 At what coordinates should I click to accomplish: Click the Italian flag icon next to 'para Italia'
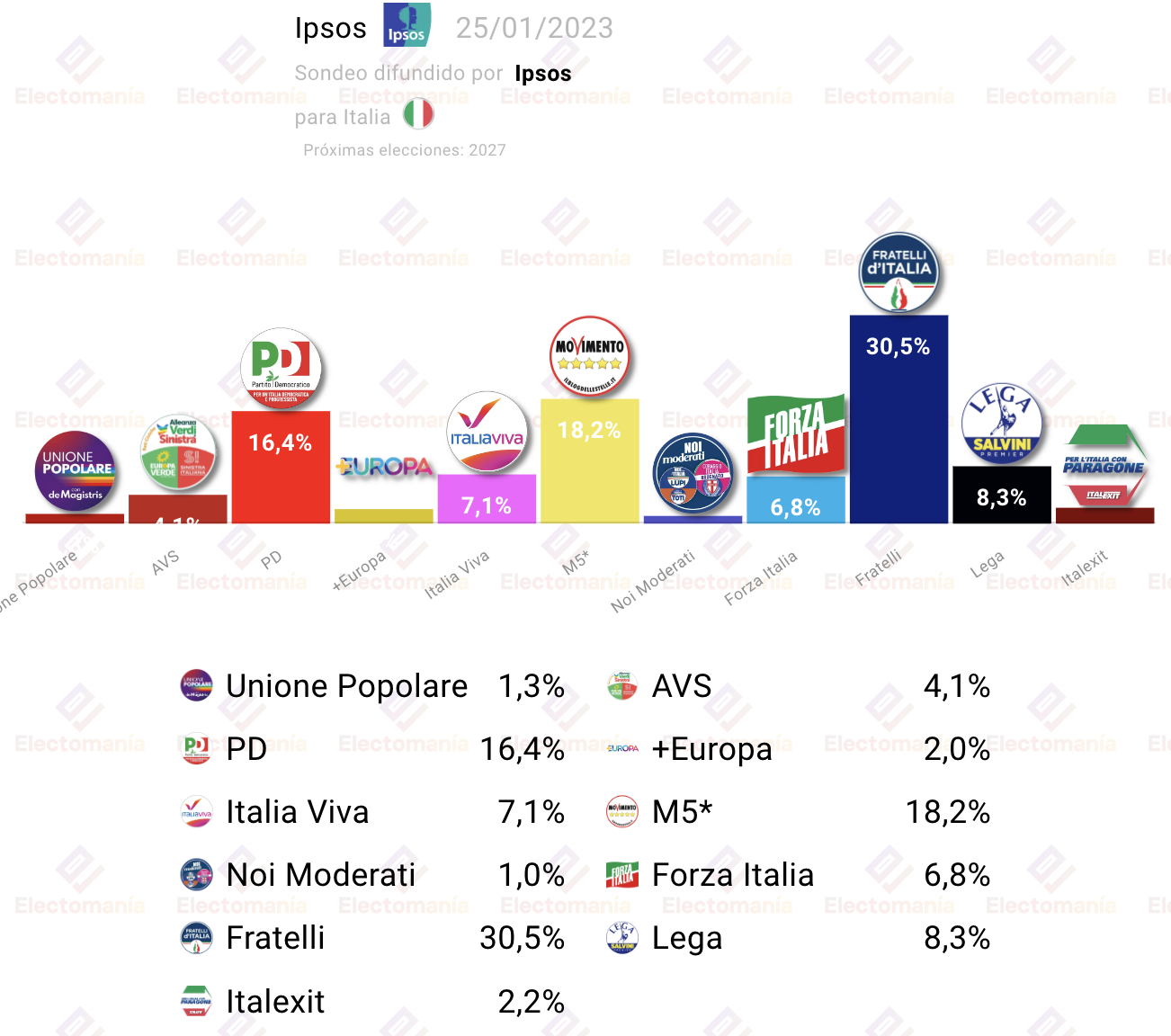click(418, 114)
